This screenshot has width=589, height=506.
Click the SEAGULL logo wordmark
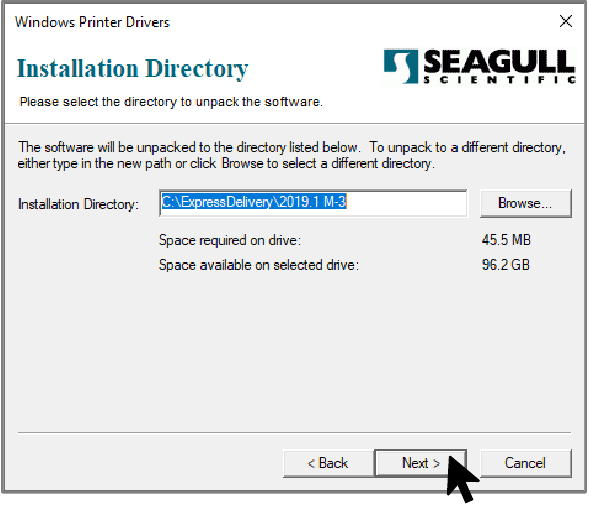tap(499, 61)
